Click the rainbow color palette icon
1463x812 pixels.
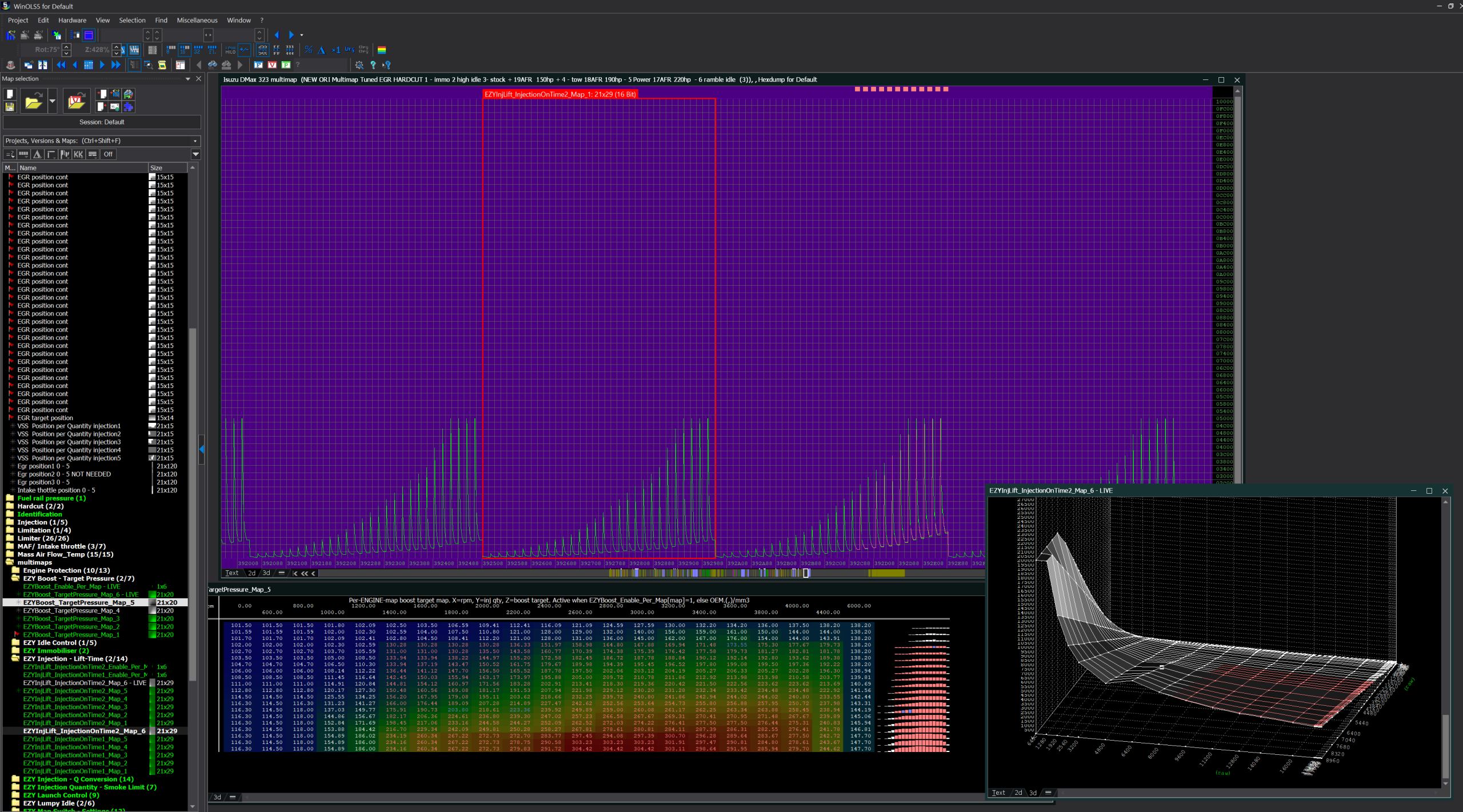pyautogui.click(x=382, y=50)
